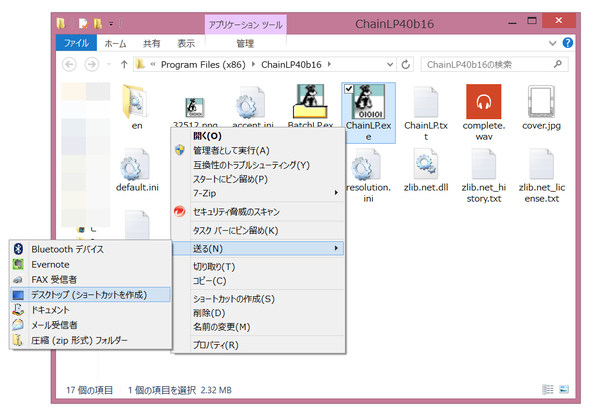Choose プロパティ(R) in context menu
Image resolution: width=600 pixels, height=416 pixels.
coord(258,345)
